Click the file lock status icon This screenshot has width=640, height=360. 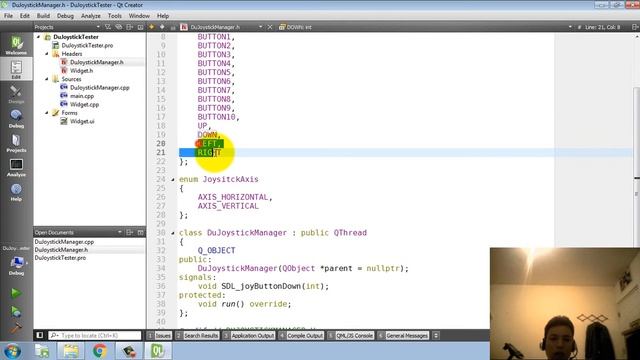(x=173, y=27)
